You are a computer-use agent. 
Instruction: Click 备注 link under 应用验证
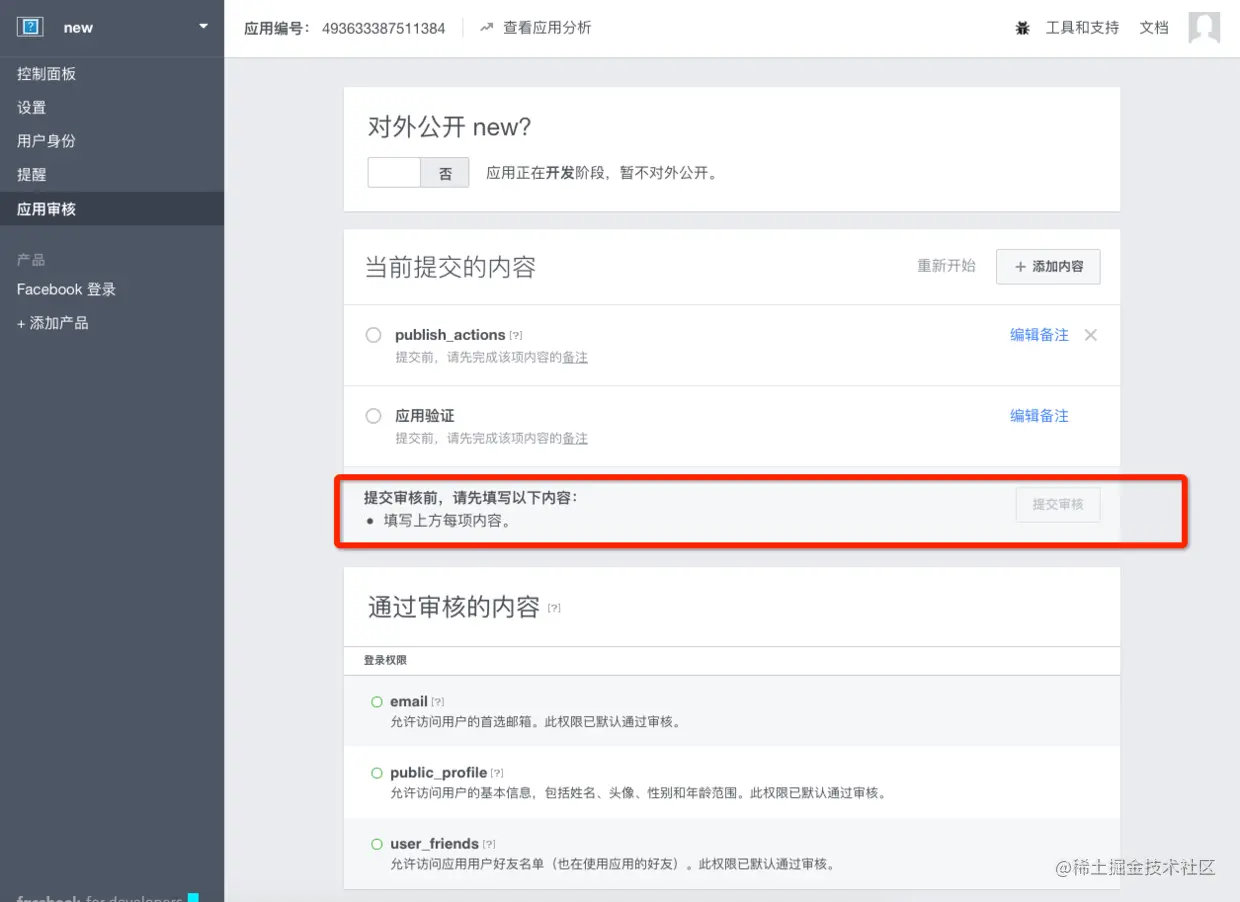pyautogui.click(x=575, y=438)
